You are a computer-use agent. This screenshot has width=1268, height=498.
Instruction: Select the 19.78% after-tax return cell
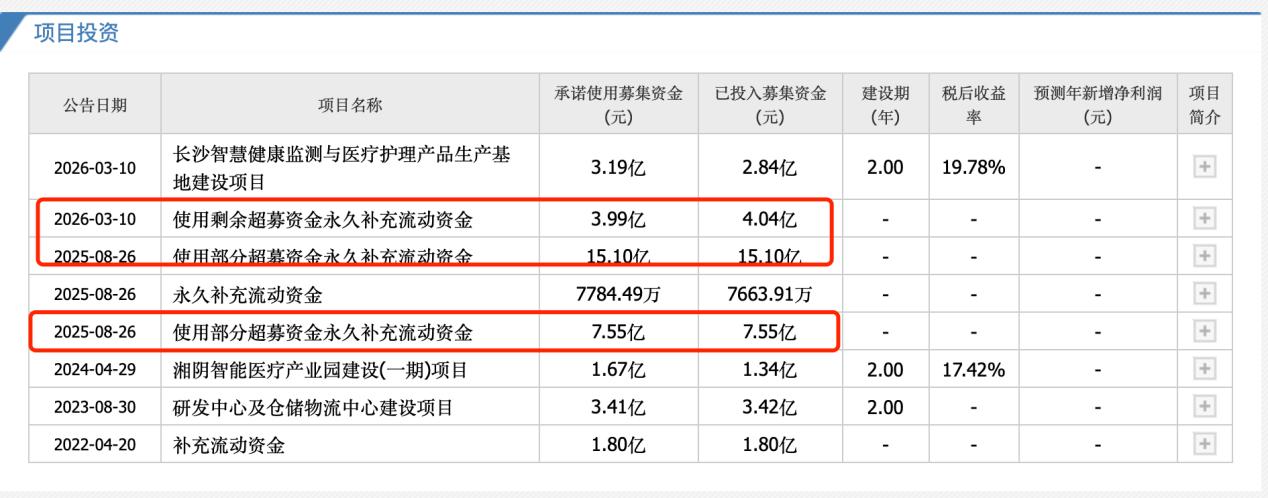pyautogui.click(x=973, y=167)
